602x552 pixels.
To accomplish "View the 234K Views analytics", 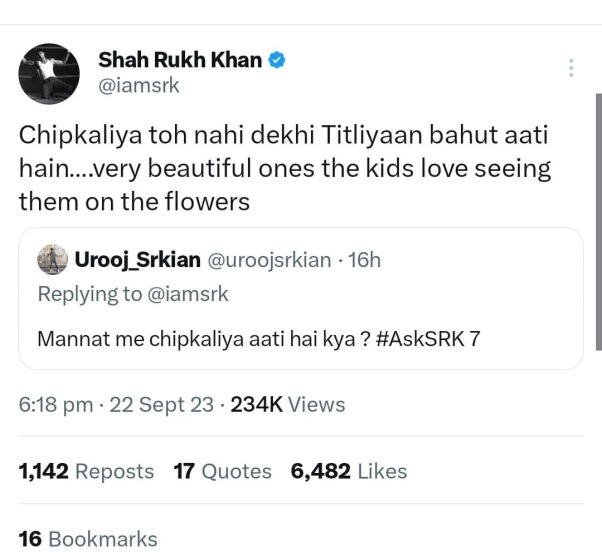I will (x=288, y=404).
